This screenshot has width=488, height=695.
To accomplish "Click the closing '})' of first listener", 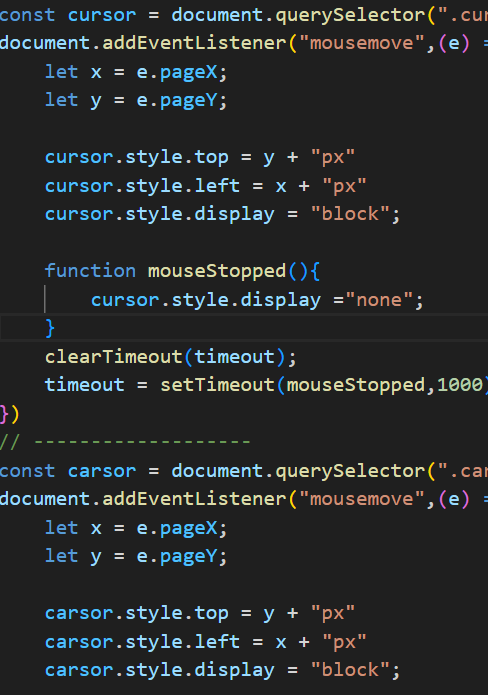I will 10,414.
